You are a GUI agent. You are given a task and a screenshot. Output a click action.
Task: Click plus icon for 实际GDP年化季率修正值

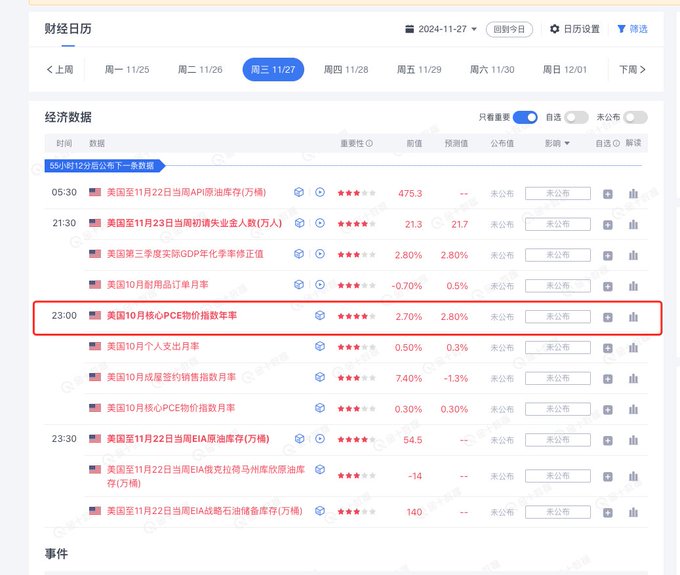tap(608, 255)
